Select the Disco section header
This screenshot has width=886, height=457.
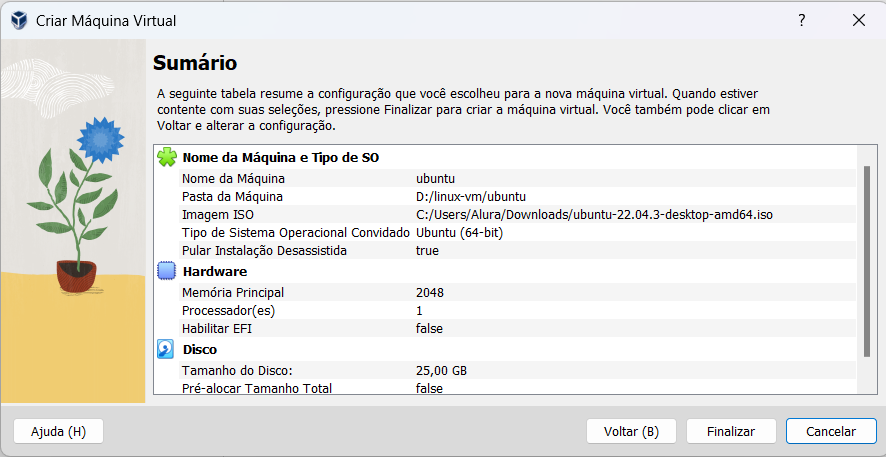point(199,350)
